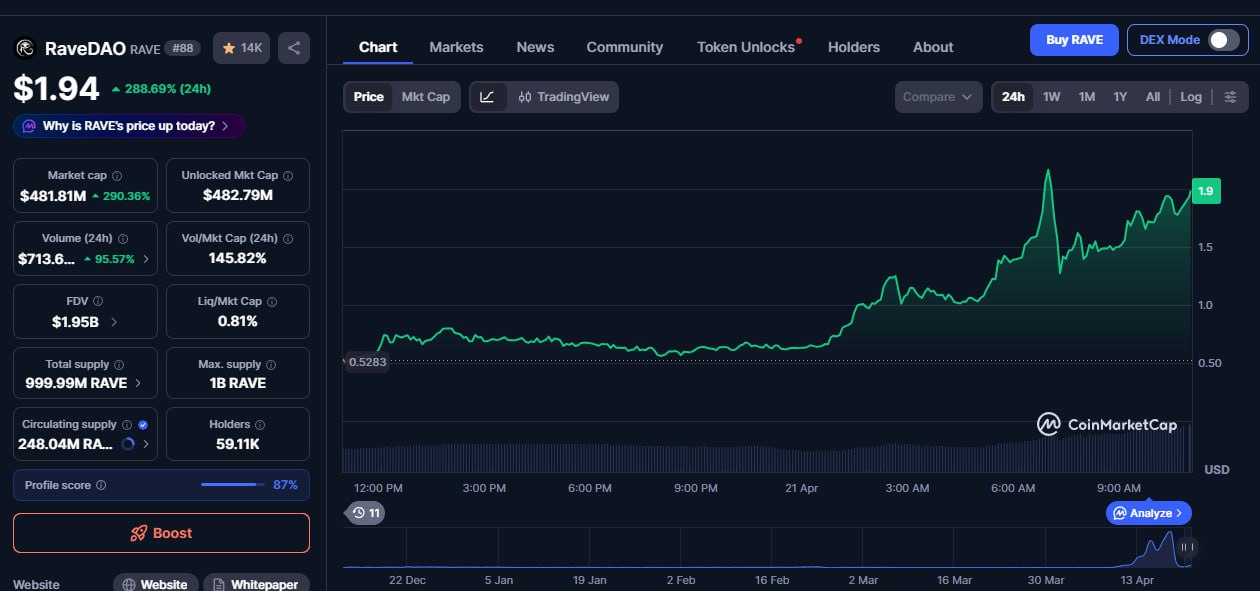Viewport: 1260px width, 591px height.
Task: Select the 1W time range
Action: [1051, 97]
